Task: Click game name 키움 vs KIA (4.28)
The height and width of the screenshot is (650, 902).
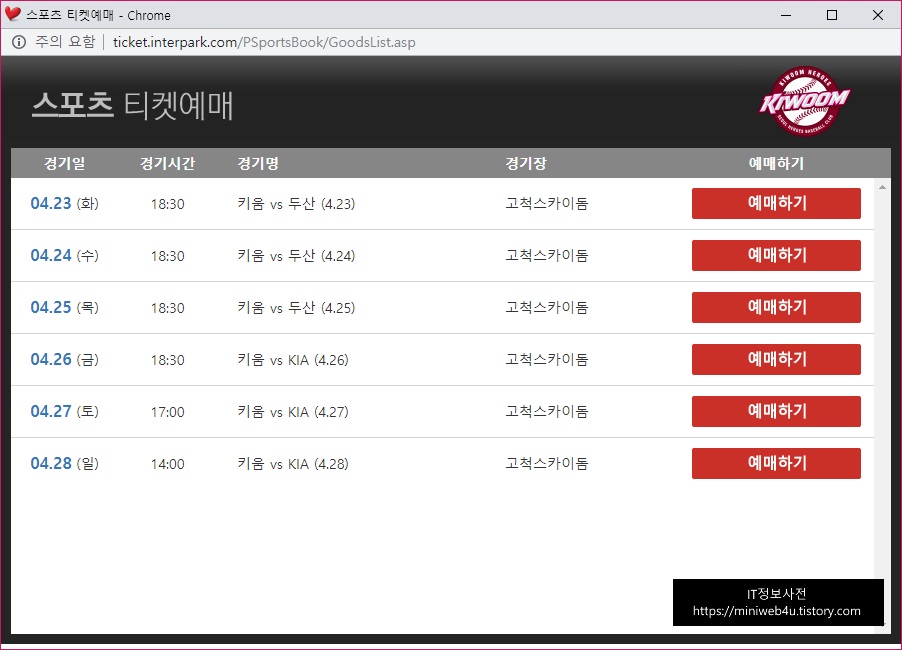Action: (x=293, y=464)
